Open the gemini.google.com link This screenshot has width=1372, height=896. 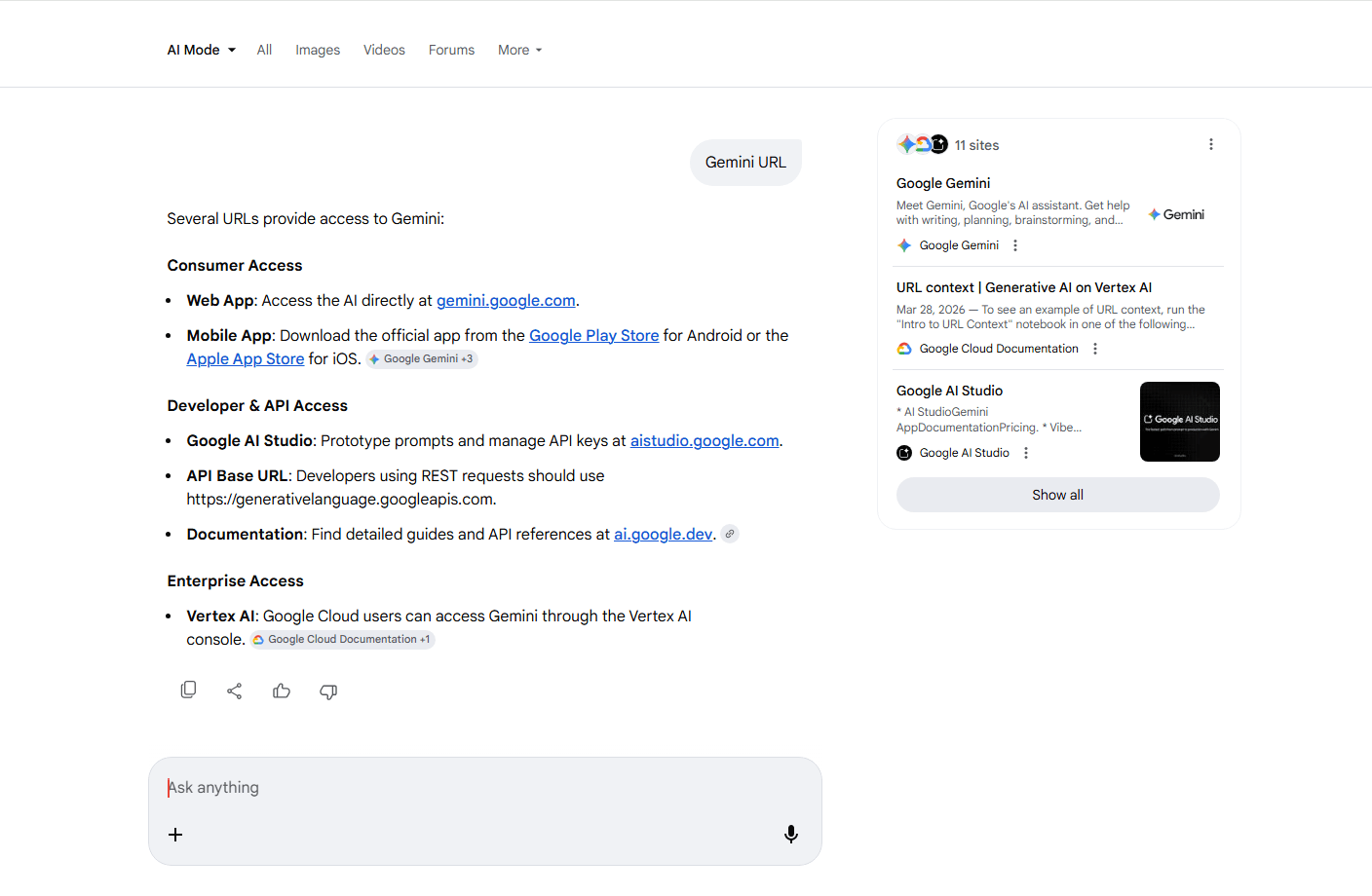tap(506, 300)
